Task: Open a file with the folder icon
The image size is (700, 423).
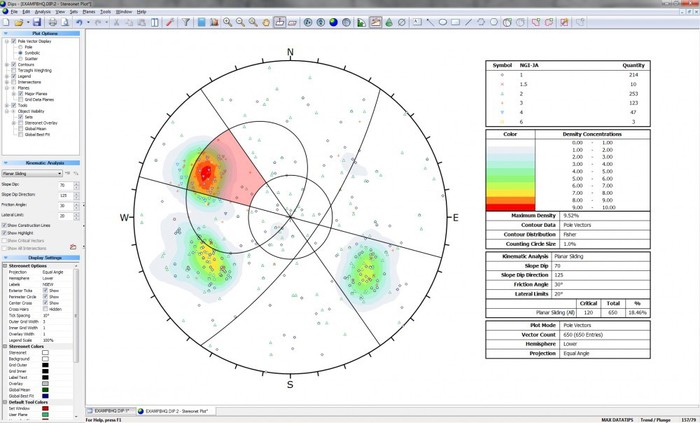Action: tap(18, 21)
